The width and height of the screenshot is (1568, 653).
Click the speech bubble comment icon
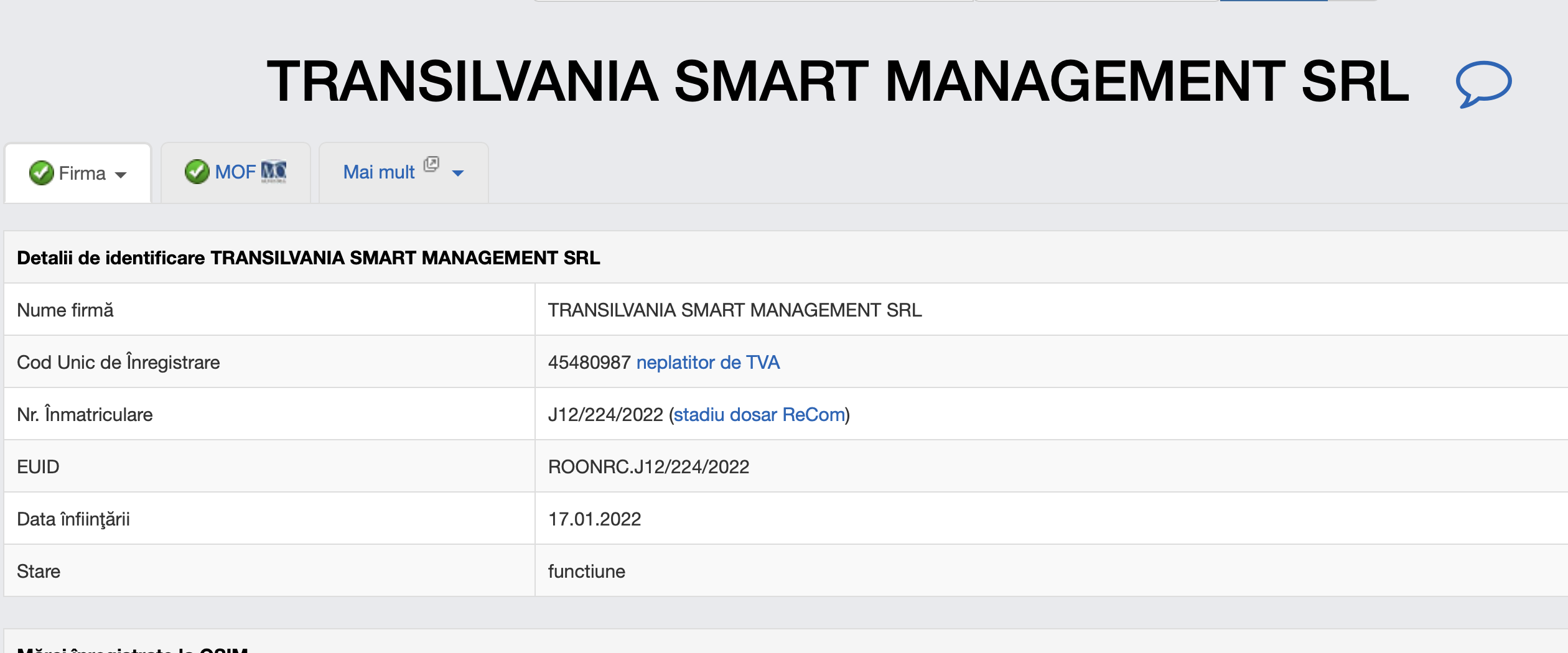click(x=1483, y=84)
